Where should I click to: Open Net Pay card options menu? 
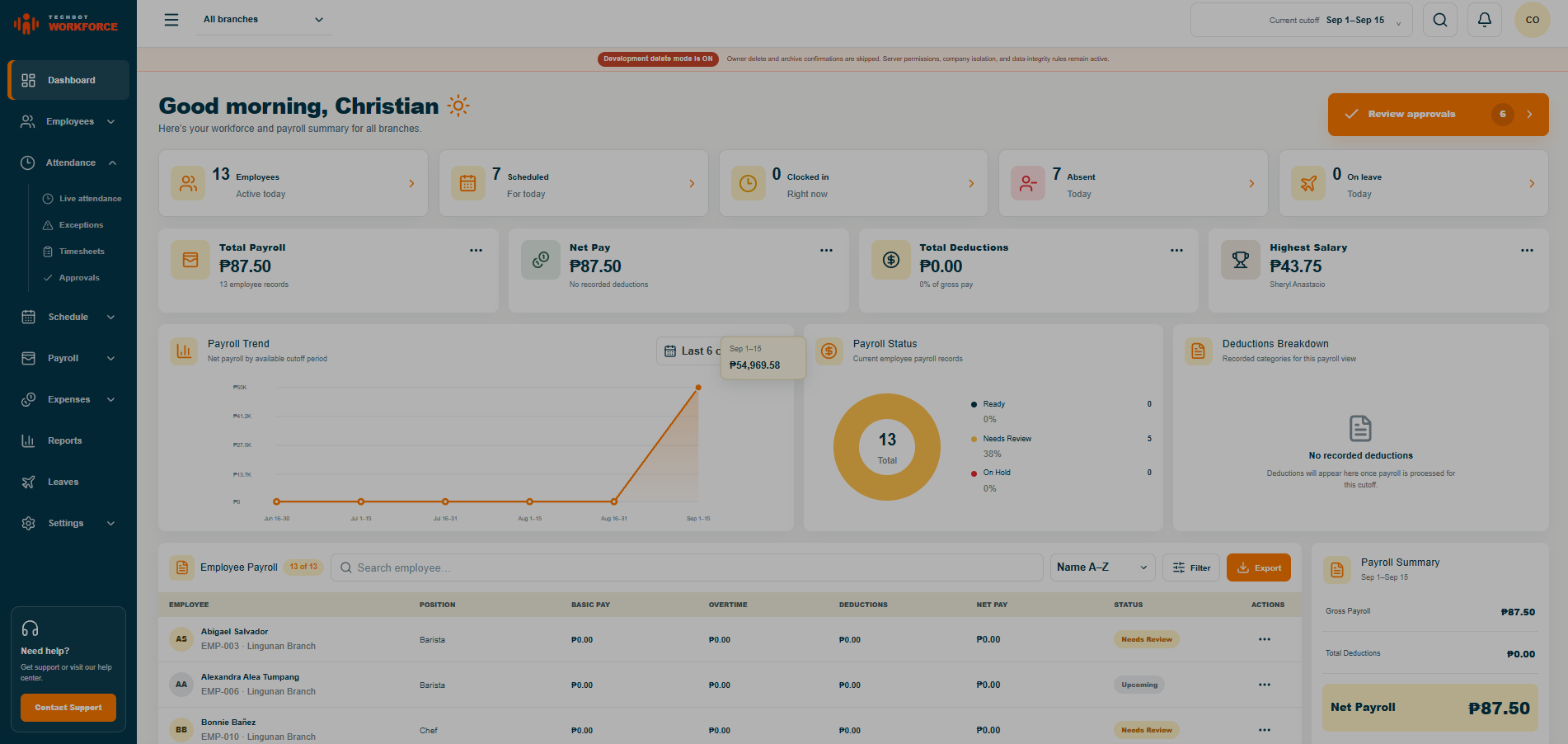tap(826, 250)
